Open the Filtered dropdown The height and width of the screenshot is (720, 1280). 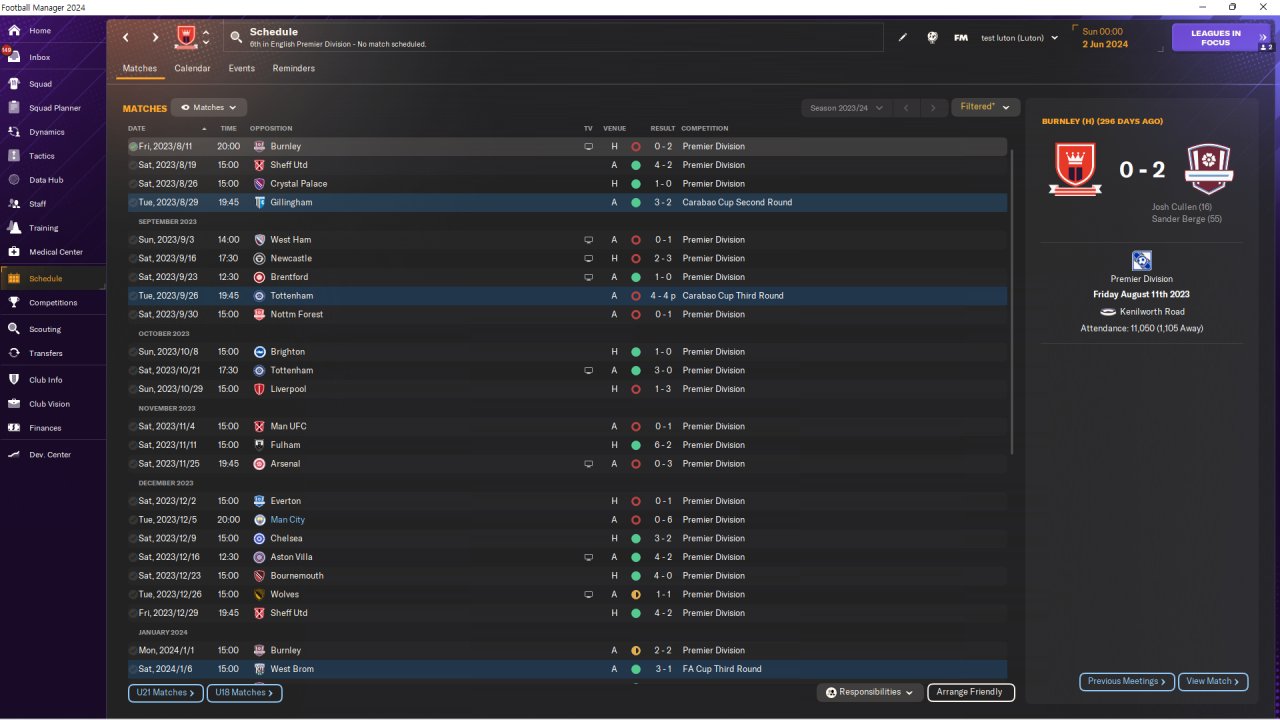click(x=985, y=107)
